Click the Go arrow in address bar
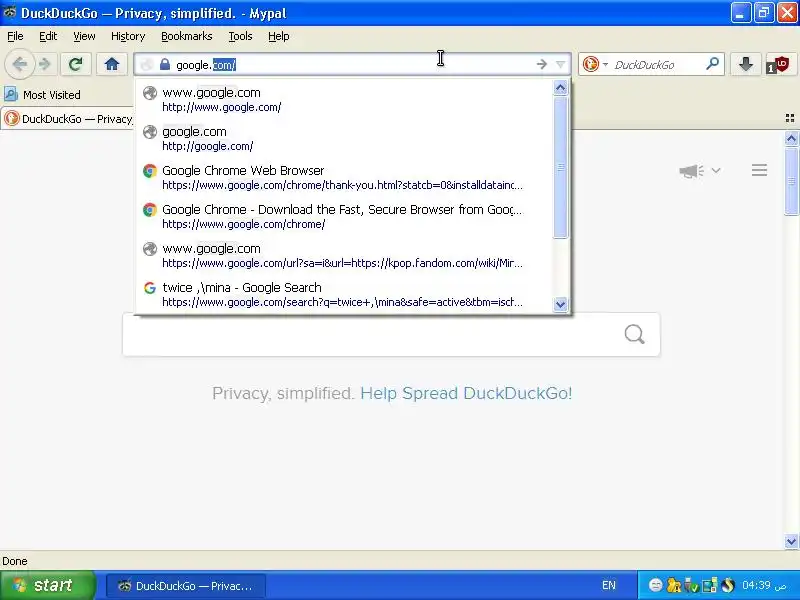Image resolution: width=800 pixels, height=600 pixels. point(541,64)
